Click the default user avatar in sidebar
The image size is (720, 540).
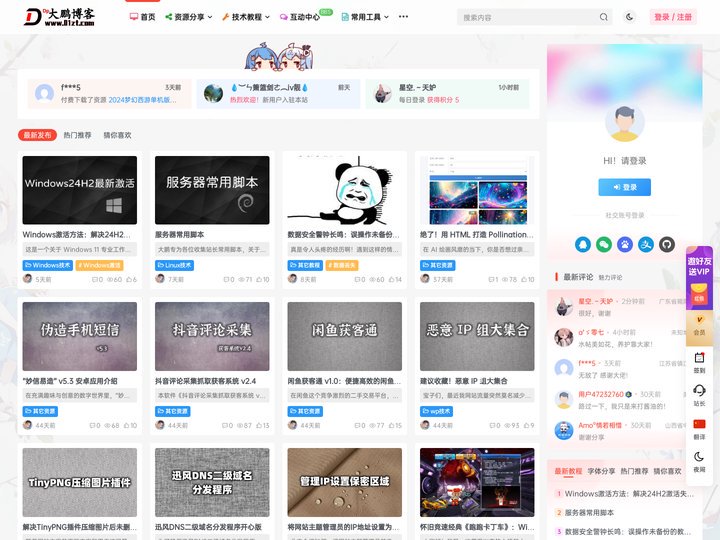(x=624, y=122)
